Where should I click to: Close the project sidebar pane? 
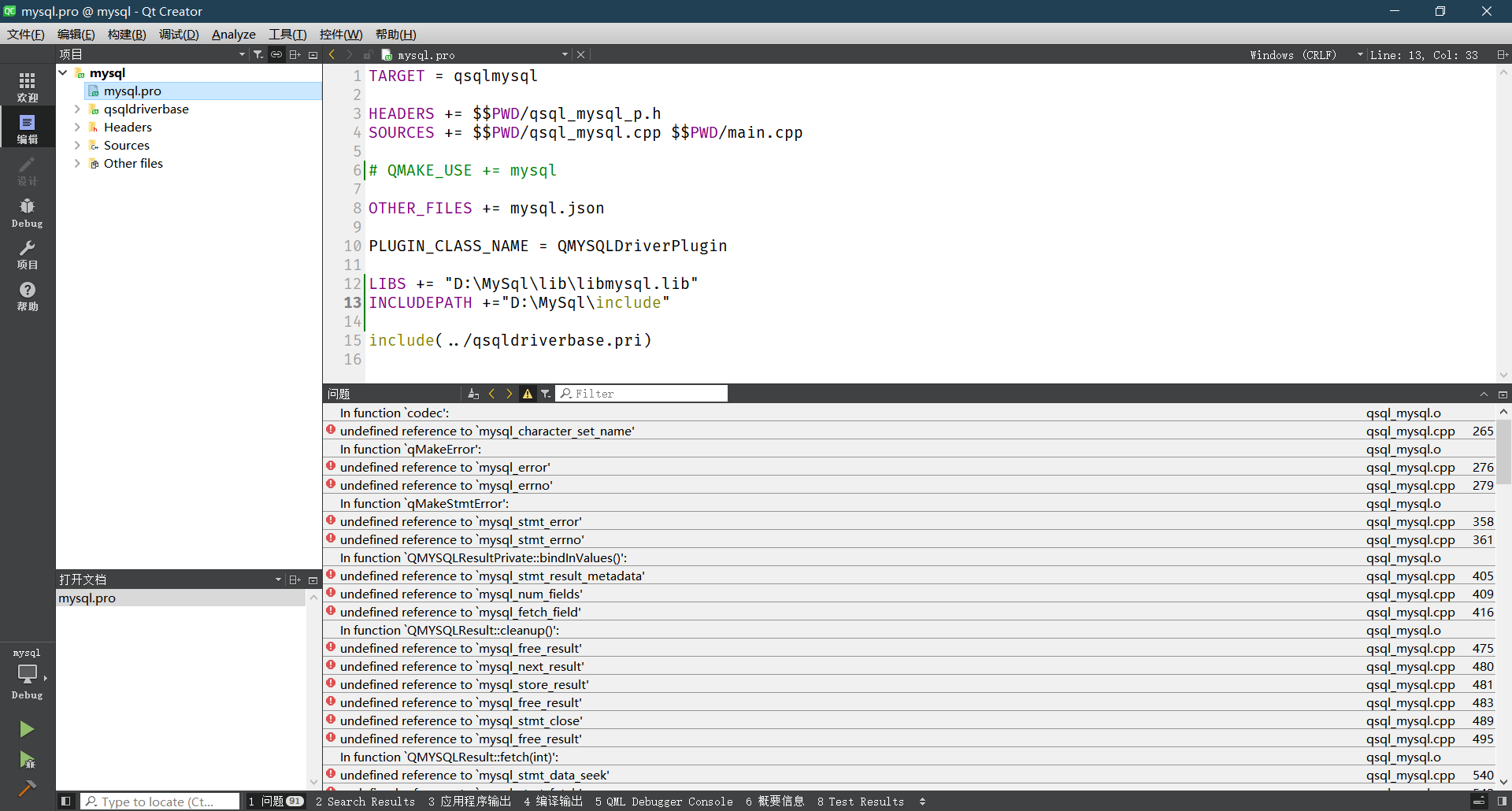coord(313,54)
